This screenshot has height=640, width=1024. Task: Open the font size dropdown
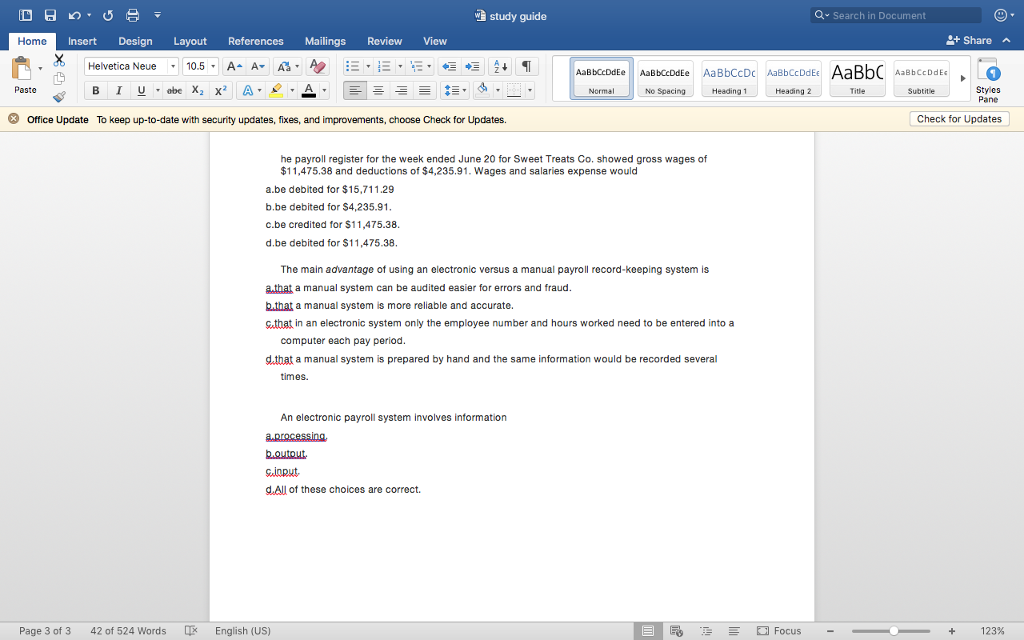coord(213,65)
